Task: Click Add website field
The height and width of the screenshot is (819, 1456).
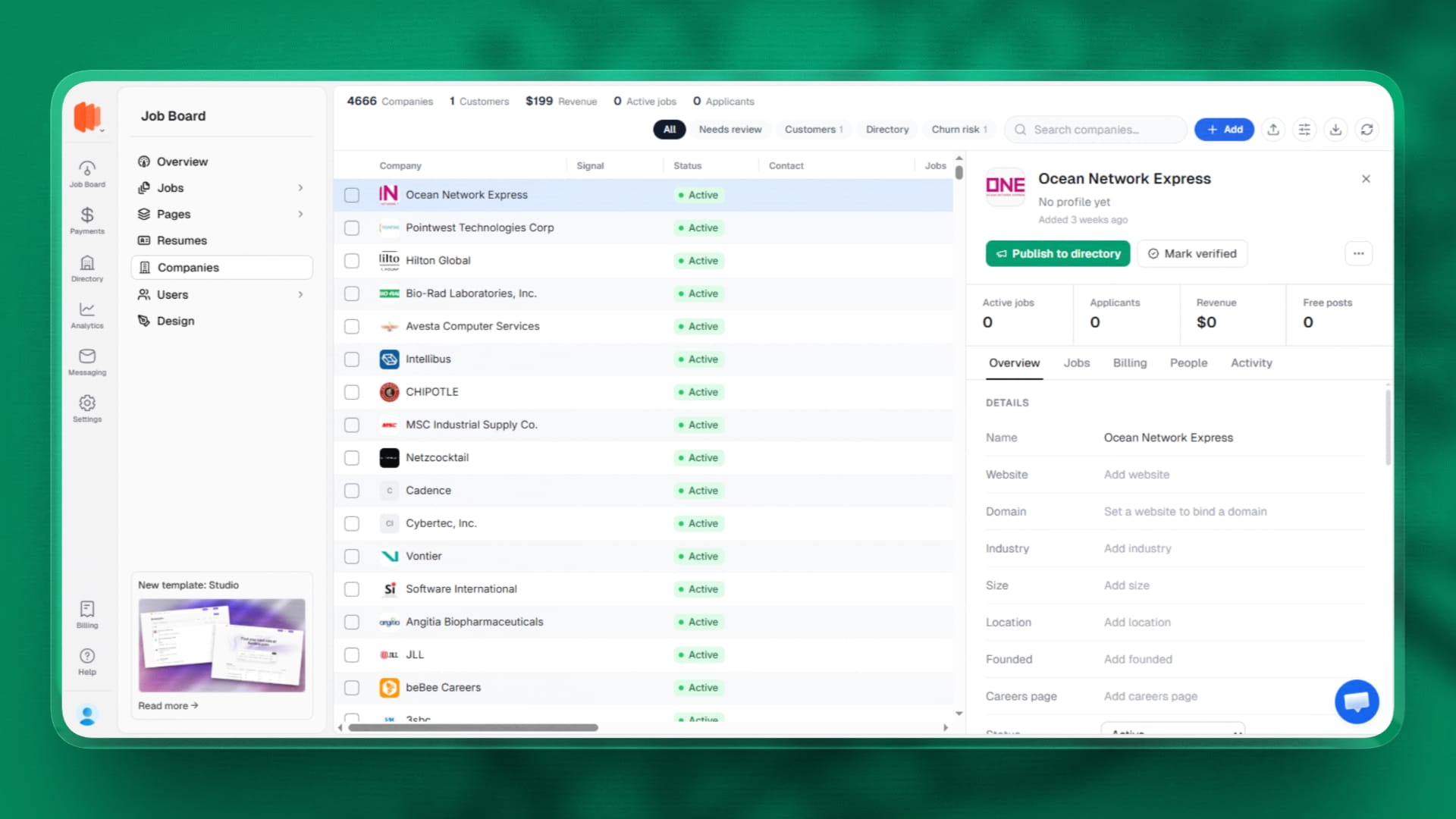Action: [x=1136, y=475]
